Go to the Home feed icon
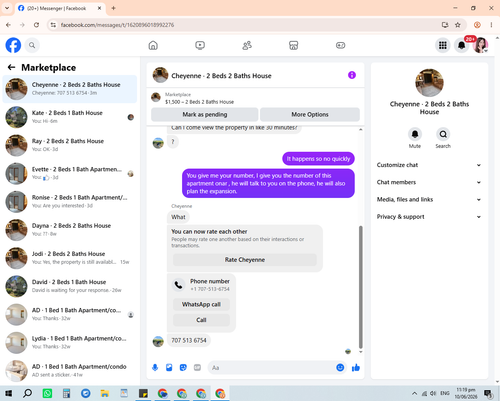500x401 pixels. (x=153, y=45)
